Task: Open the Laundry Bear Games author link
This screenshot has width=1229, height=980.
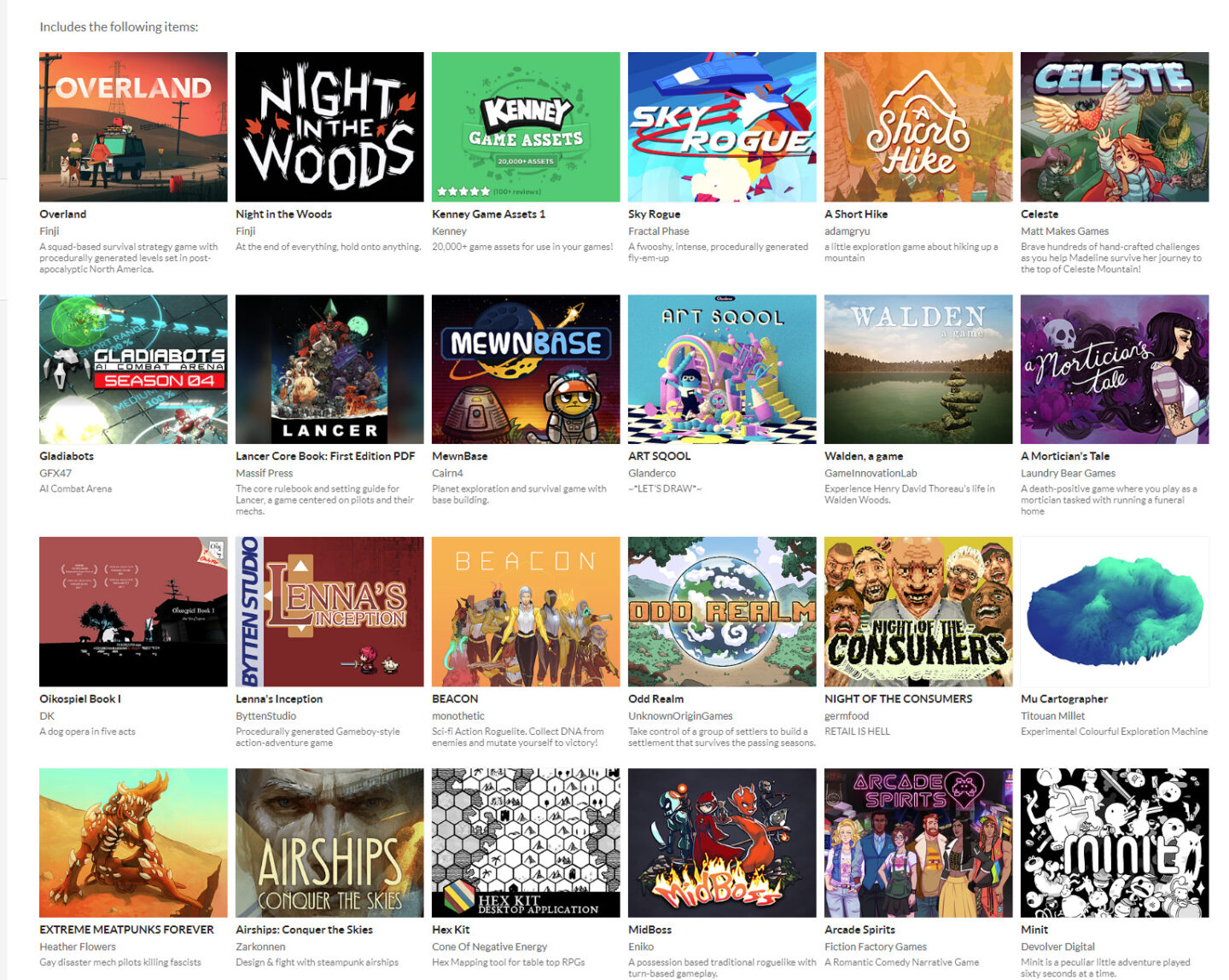Action: click(1068, 473)
